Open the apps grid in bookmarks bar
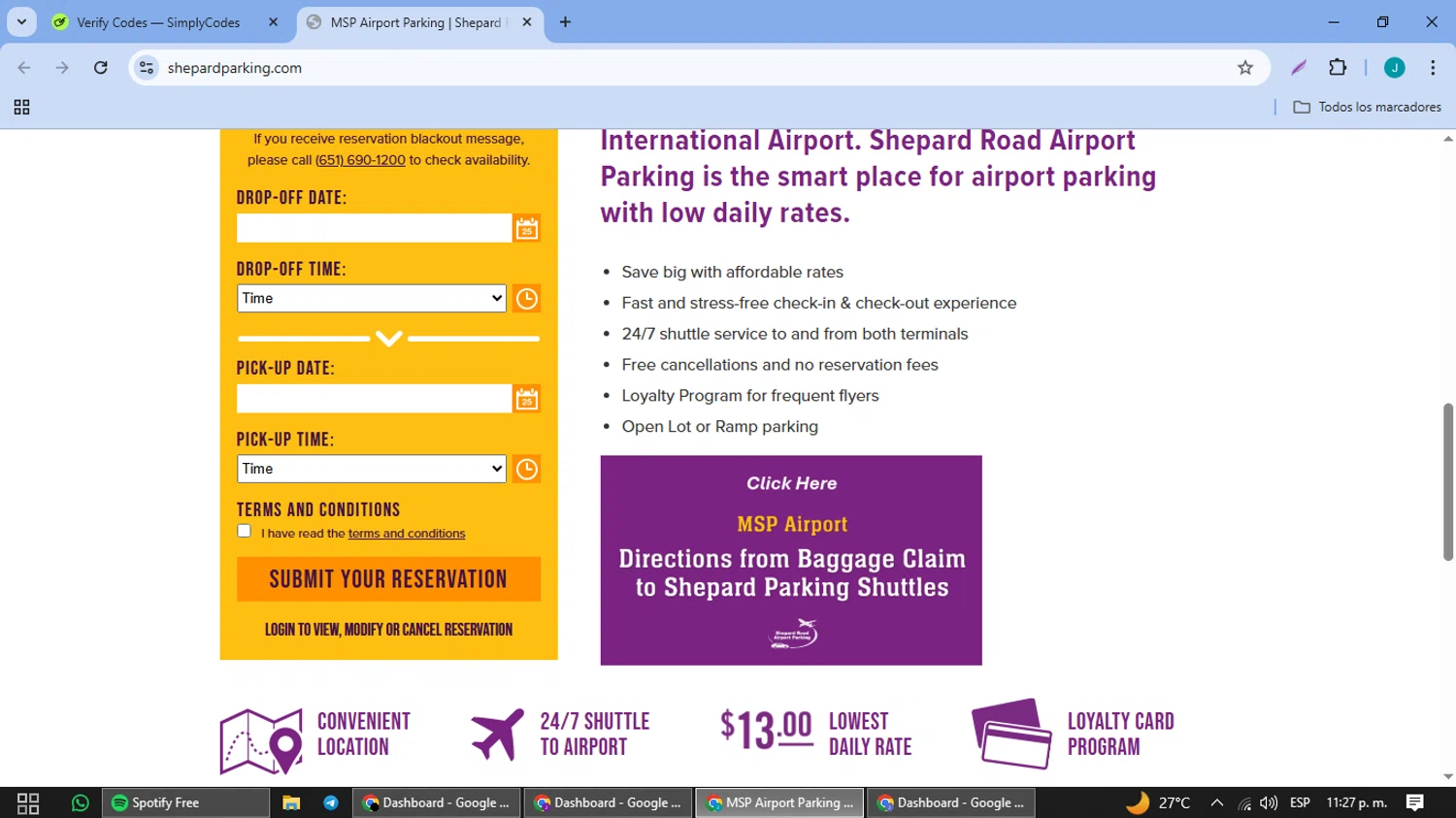Viewport: 1456px width, 818px height. (x=21, y=107)
